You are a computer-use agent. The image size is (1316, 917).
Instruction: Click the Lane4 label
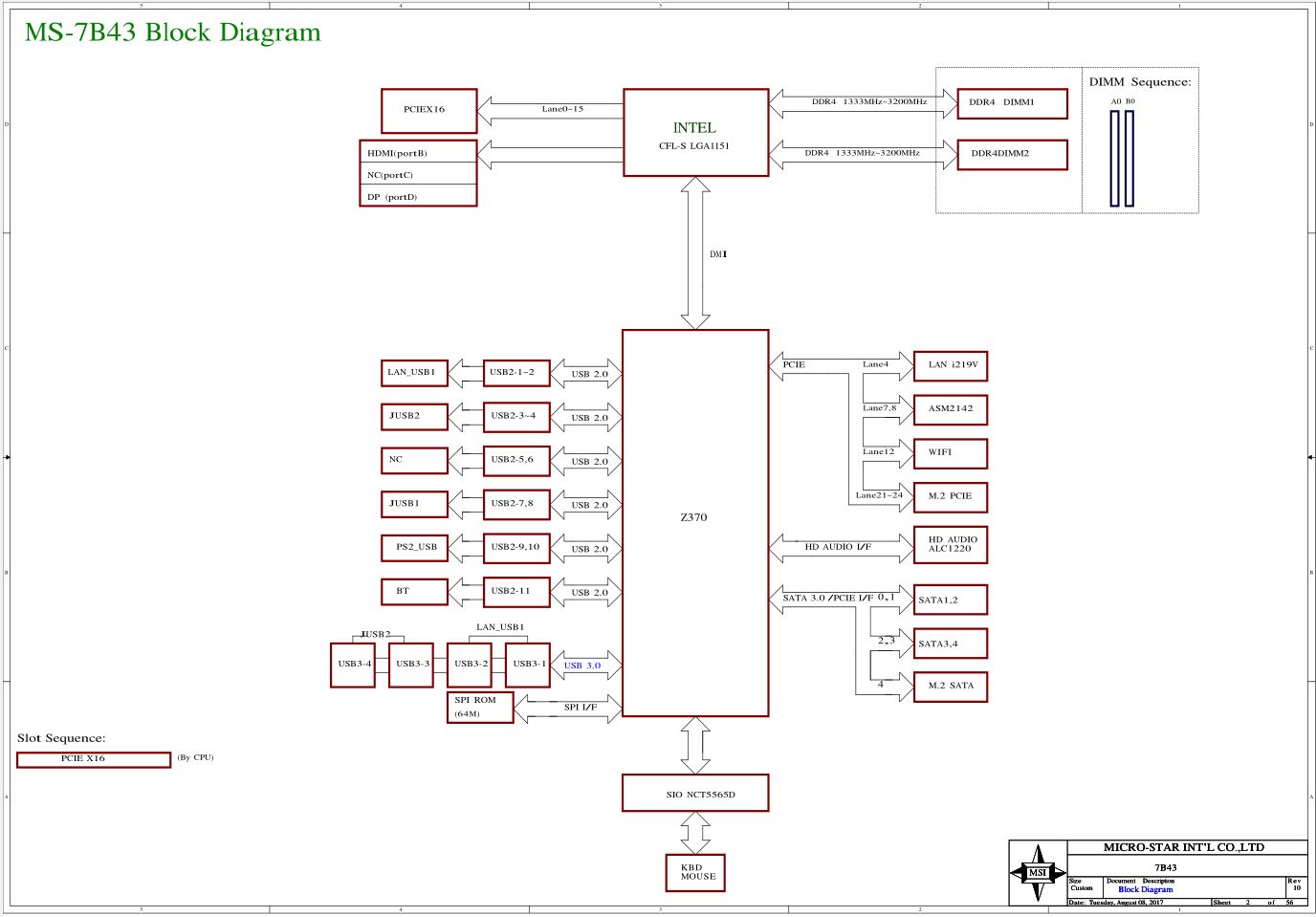click(x=875, y=364)
